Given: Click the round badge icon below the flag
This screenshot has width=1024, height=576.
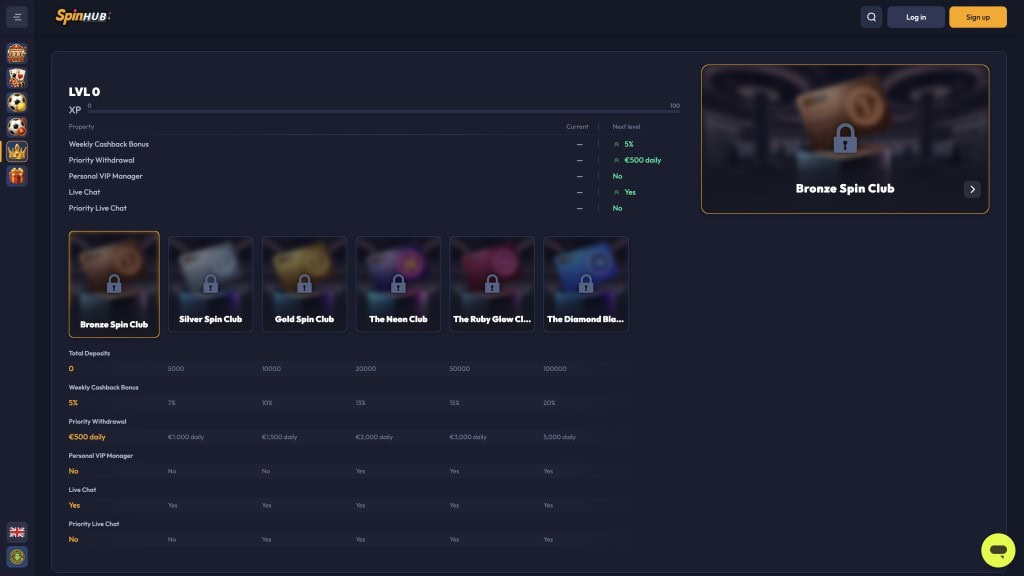Looking at the screenshot, I should tap(17, 556).
